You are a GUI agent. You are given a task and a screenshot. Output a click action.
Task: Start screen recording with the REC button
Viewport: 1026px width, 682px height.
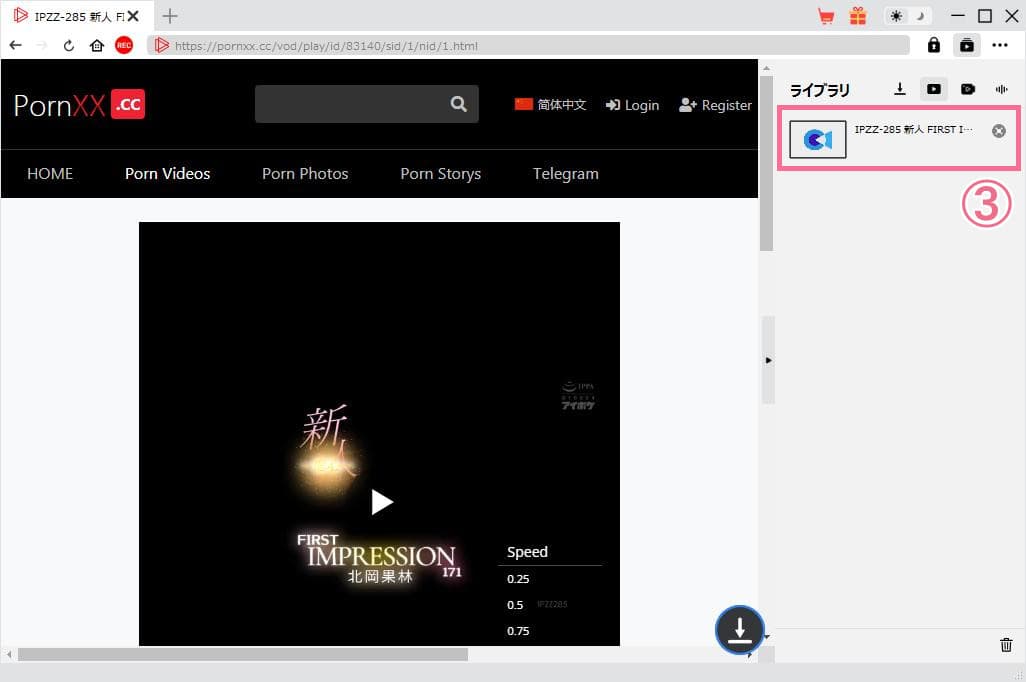click(124, 45)
